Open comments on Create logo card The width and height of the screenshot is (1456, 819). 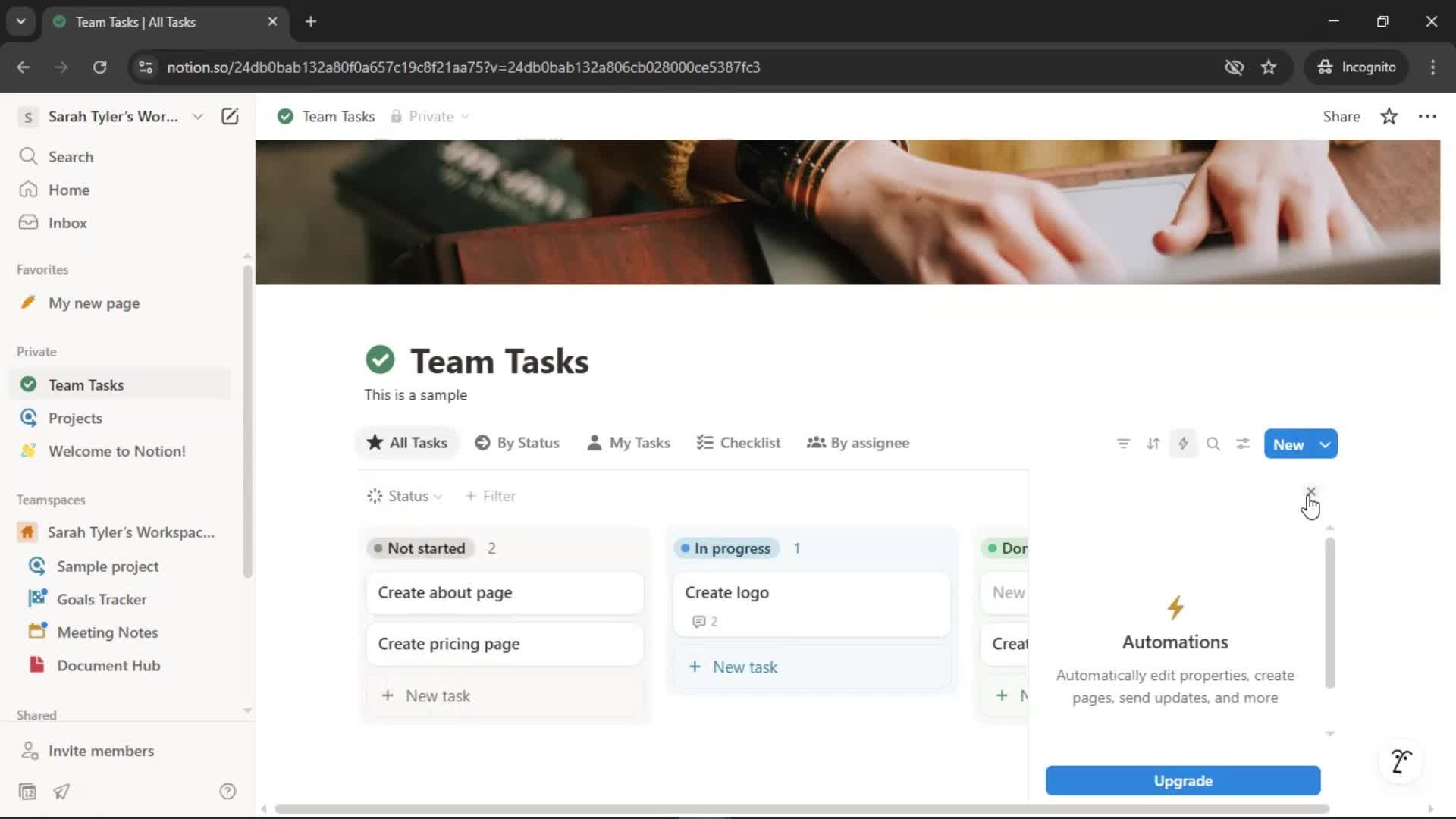pyautogui.click(x=704, y=621)
